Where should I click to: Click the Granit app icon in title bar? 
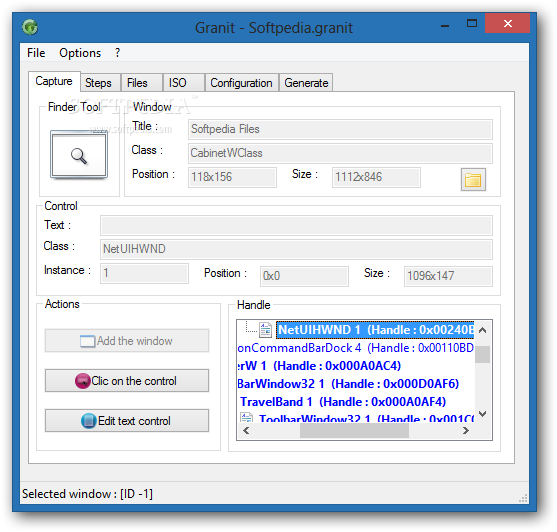(30, 27)
